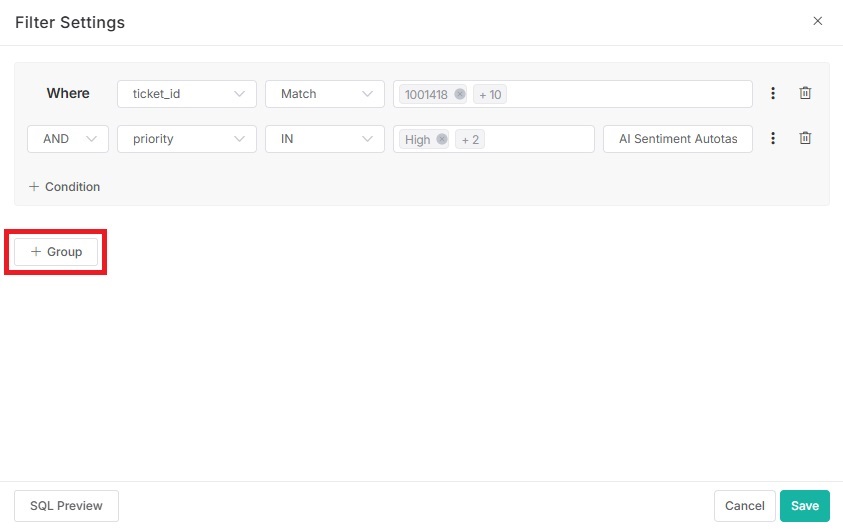Open more options for the ticket_id condition

(x=773, y=93)
